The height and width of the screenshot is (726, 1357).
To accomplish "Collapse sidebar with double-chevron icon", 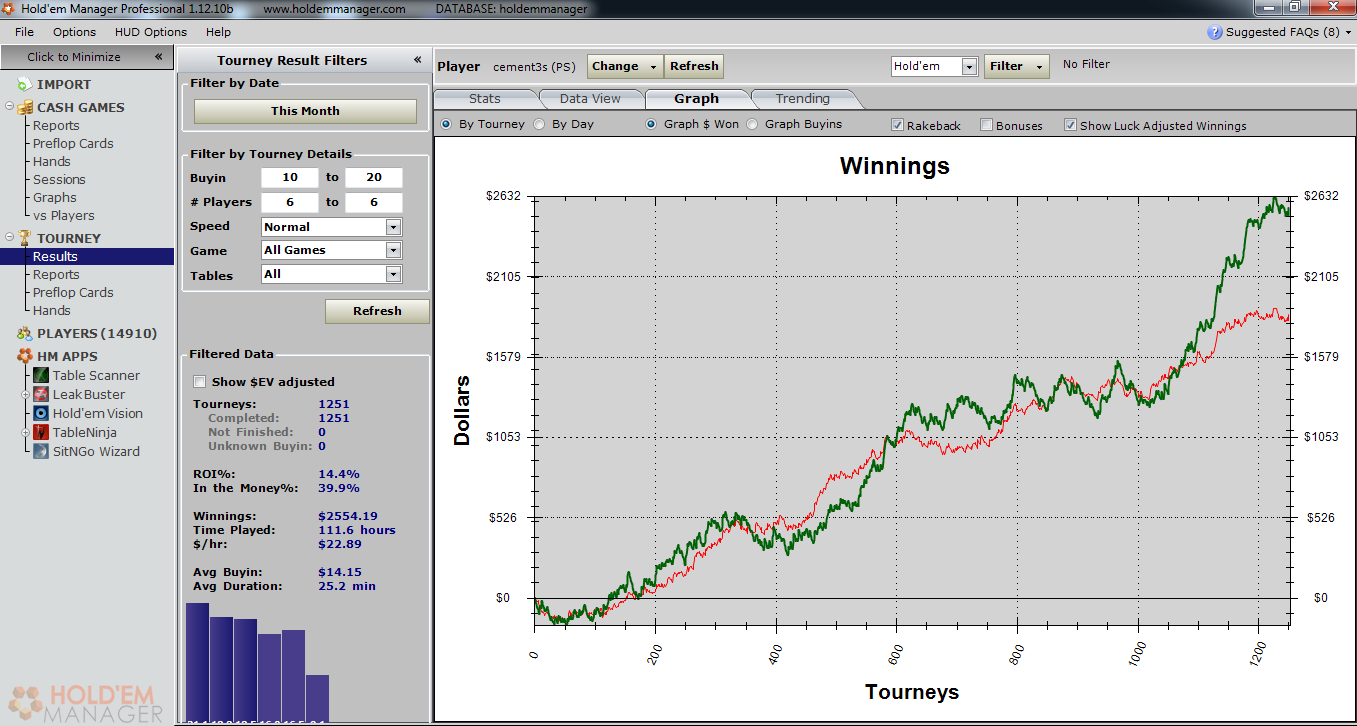I will [158, 57].
